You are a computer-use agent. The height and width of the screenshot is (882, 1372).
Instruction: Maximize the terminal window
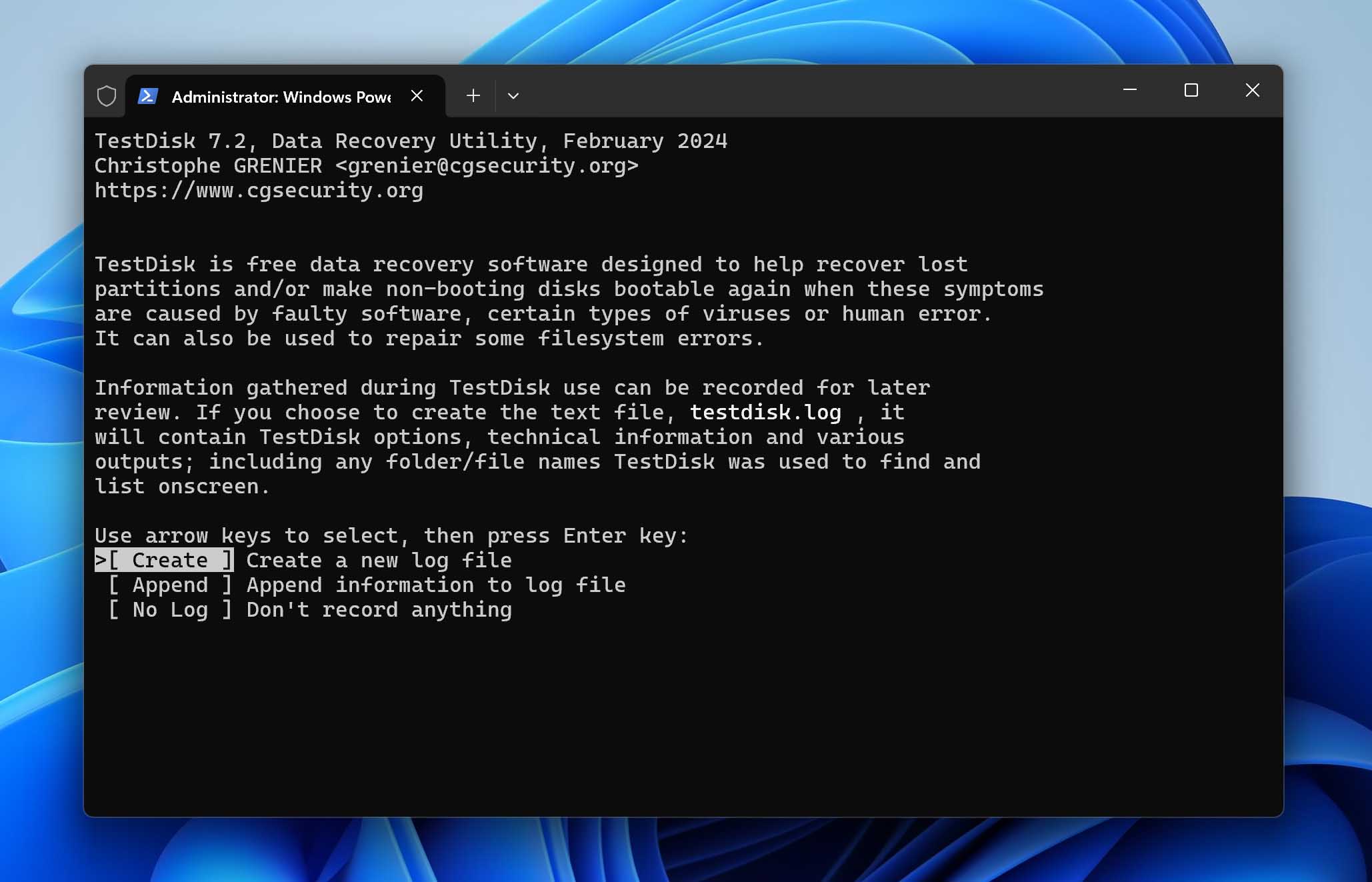click(x=1191, y=90)
